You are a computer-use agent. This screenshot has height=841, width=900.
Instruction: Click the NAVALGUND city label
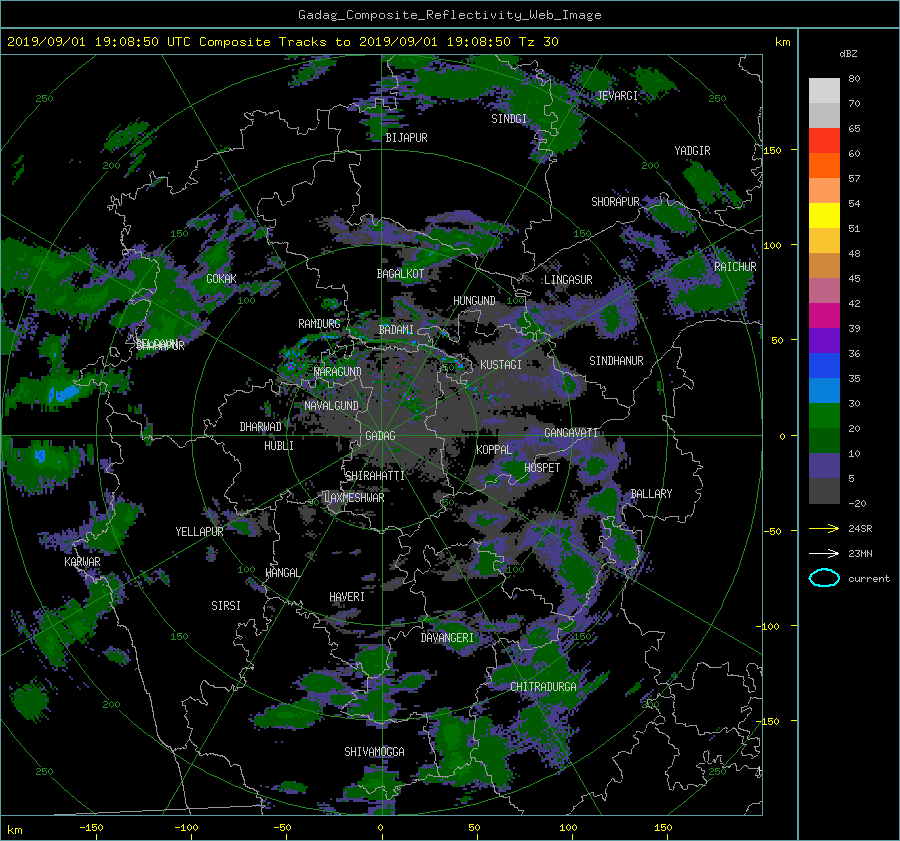[x=331, y=406]
